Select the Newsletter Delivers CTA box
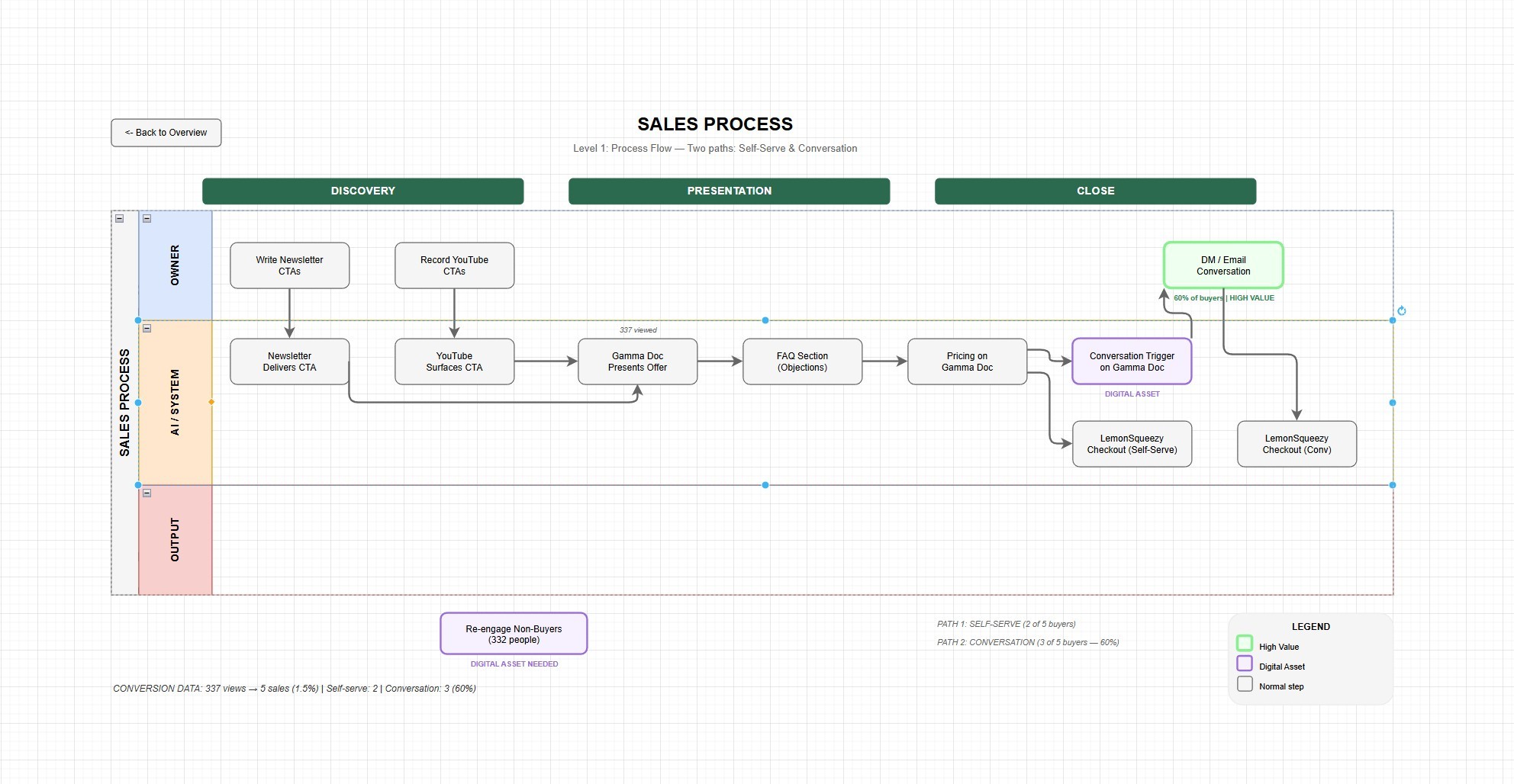This screenshot has width=1514, height=784. 290,361
